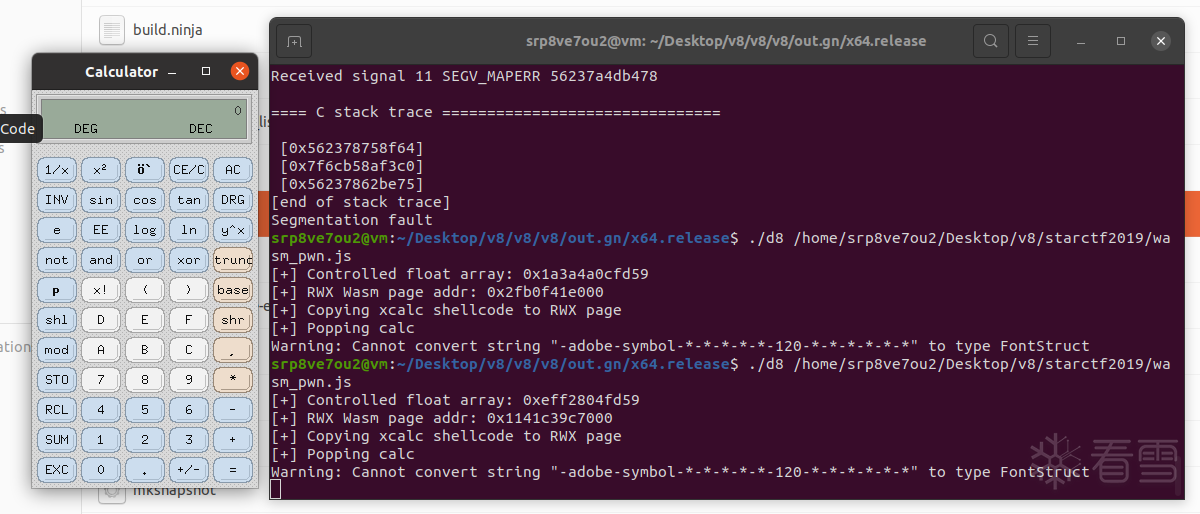1200x514 pixels.
Task: Click the xor logic key
Action: click(189, 260)
